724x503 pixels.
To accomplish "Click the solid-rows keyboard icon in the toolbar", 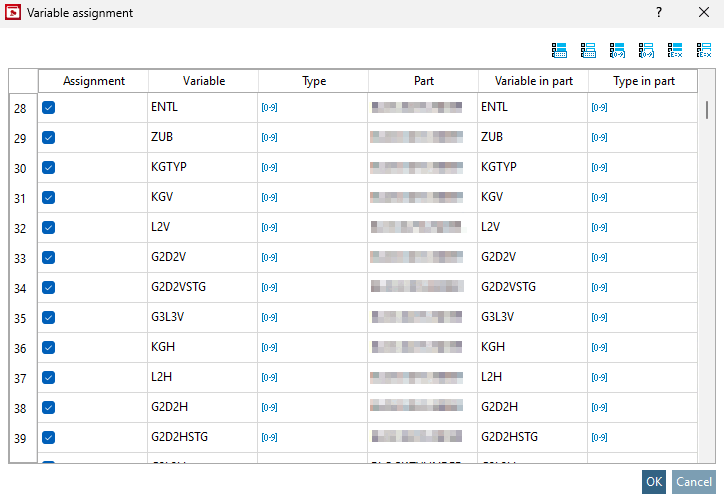I will click(x=559, y=49).
